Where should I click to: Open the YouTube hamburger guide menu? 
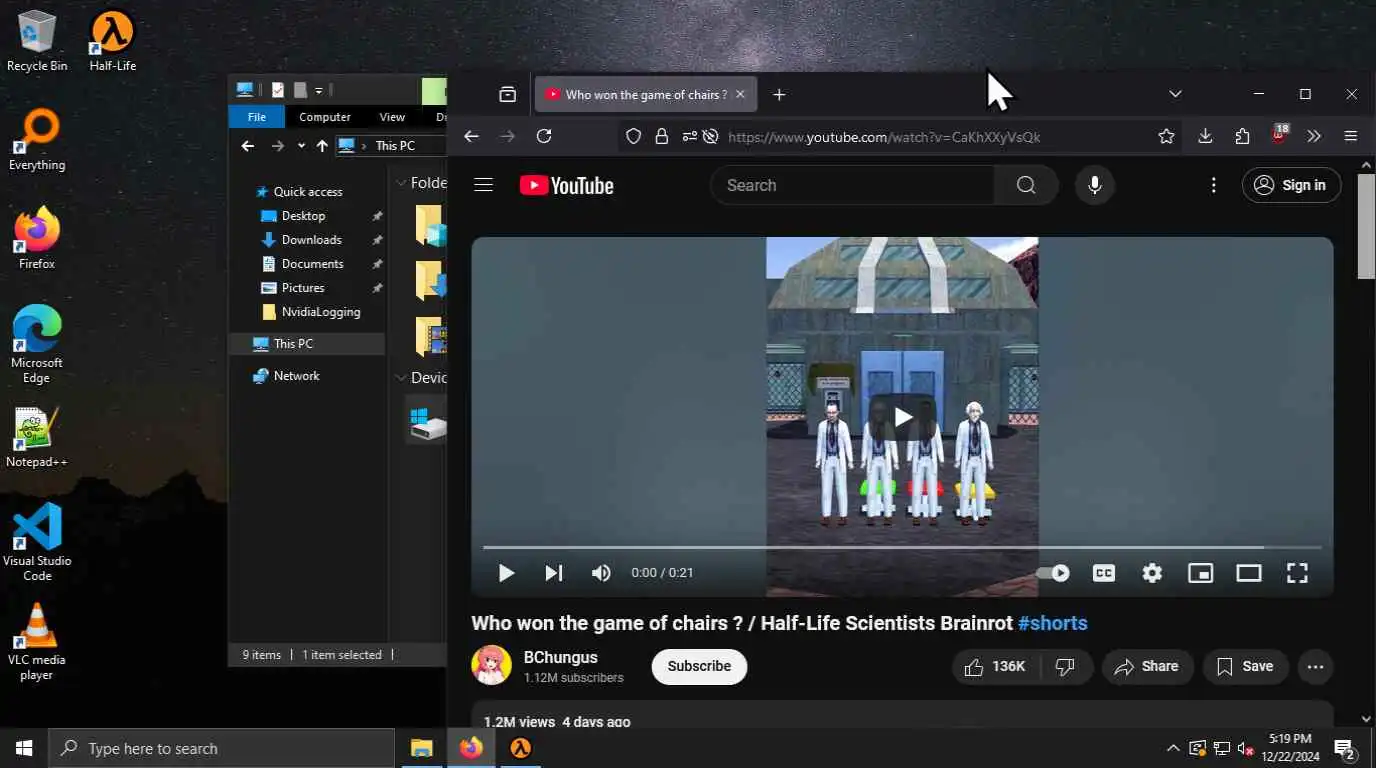click(x=484, y=185)
